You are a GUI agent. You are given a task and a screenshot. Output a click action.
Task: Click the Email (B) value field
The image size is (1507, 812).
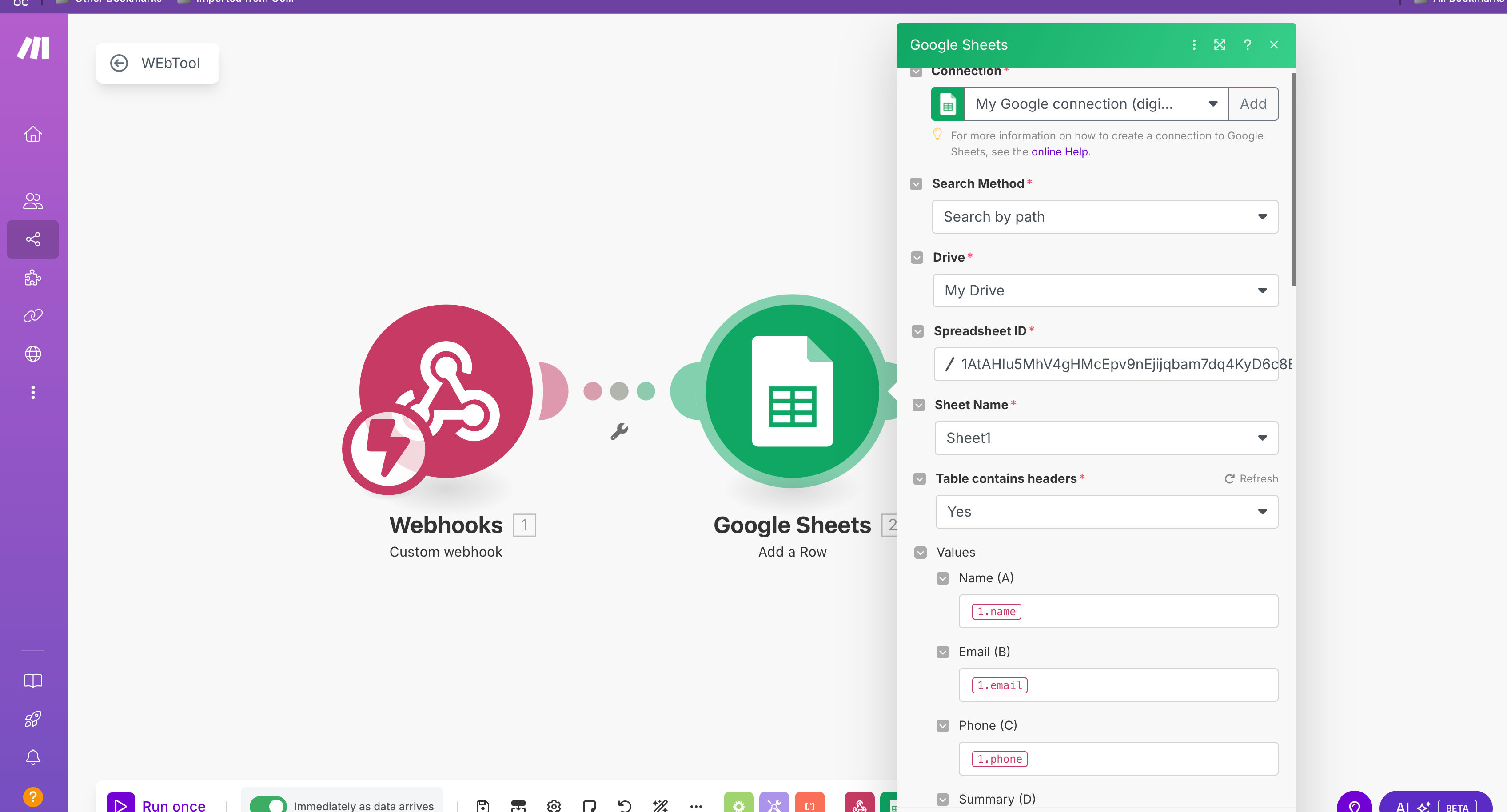point(1118,685)
